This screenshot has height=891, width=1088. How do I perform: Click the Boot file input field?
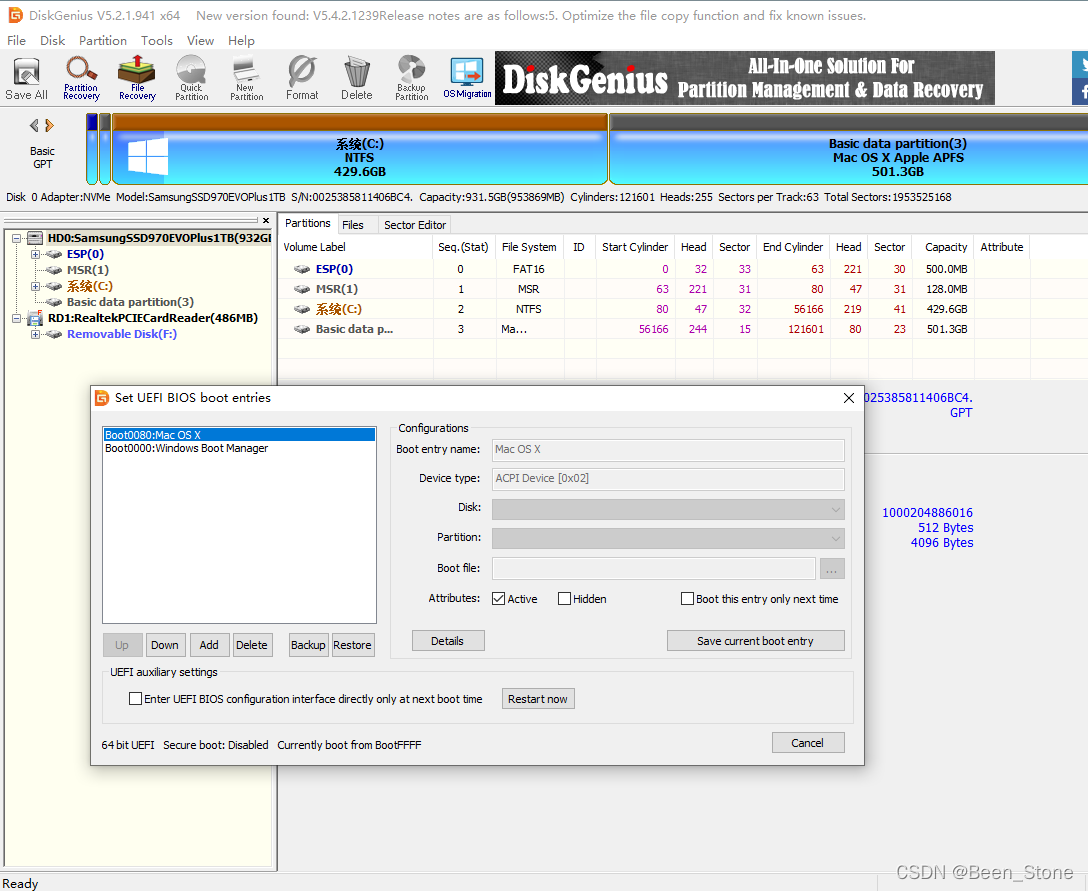(x=654, y=569)
